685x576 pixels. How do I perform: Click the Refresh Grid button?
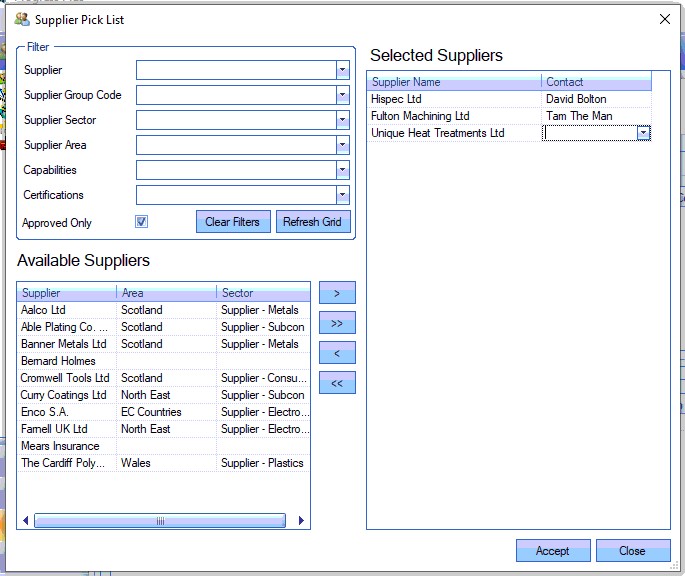click(313, 222)
